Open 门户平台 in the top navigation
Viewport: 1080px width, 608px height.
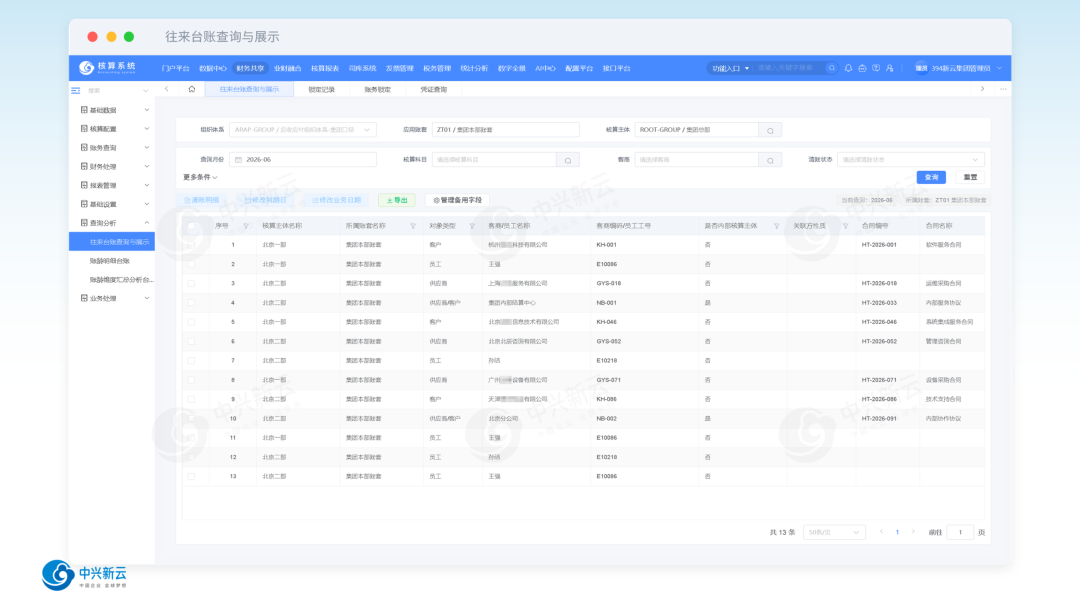[x=176, y=68]
